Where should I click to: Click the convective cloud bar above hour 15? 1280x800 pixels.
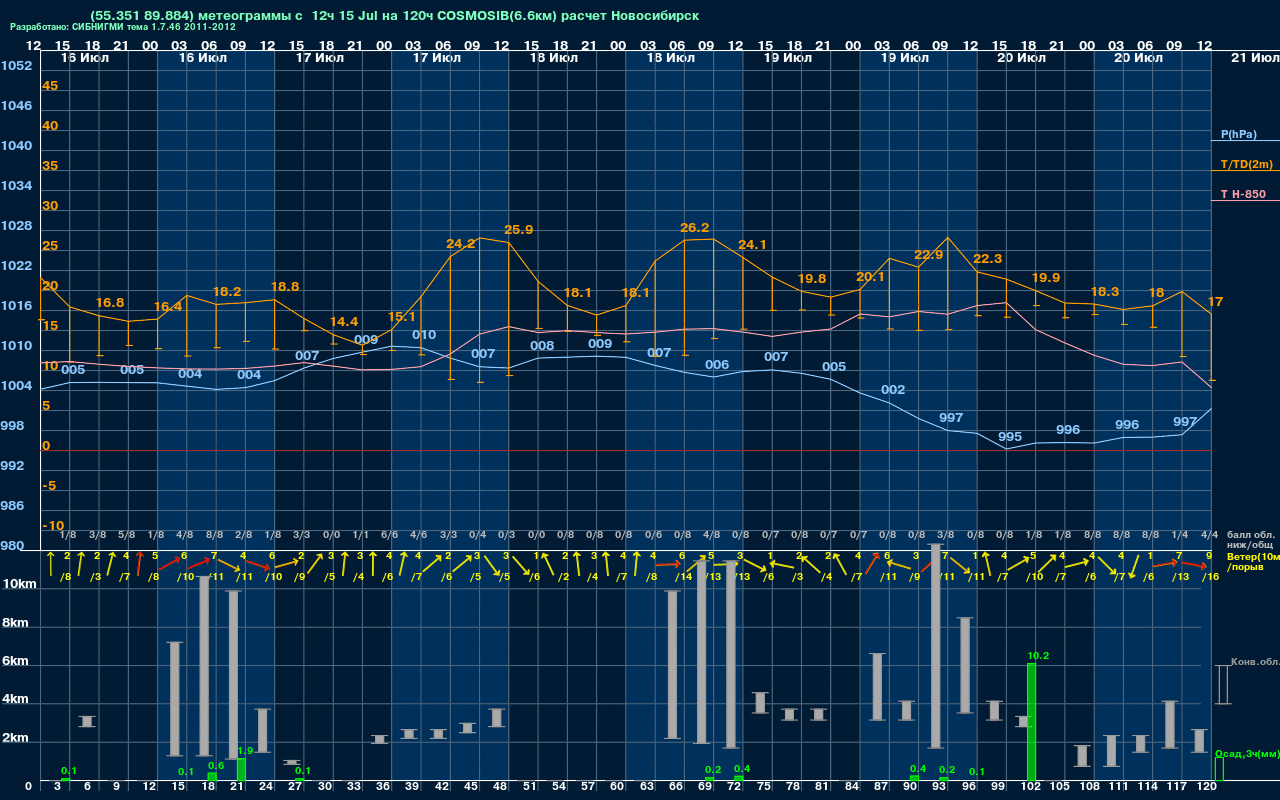click(175, 699)
